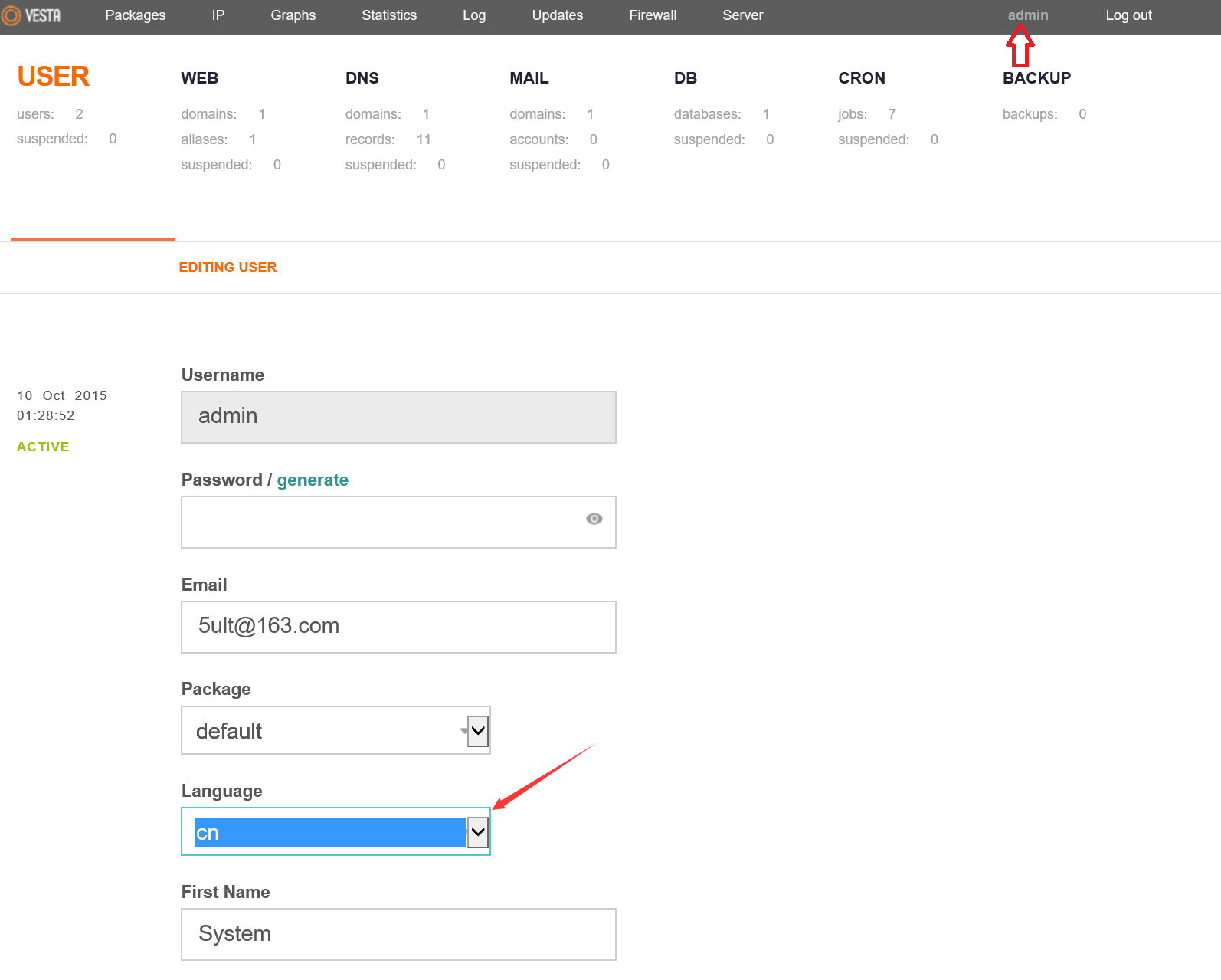This screenshot has height=980, width=1221.
Task: Click generate to create a password
Action: pos(313,480)
